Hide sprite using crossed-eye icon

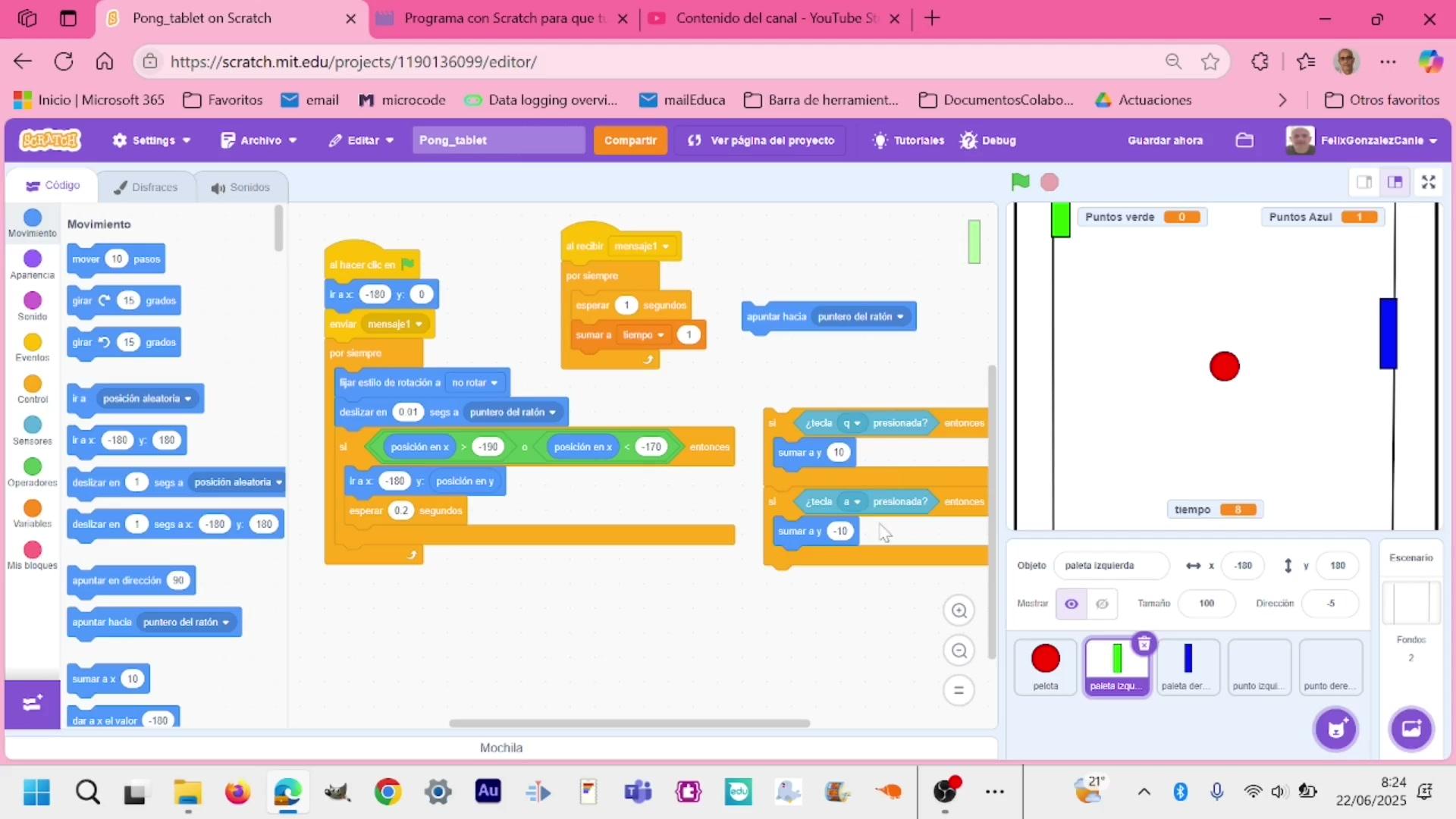(1102, 604)
